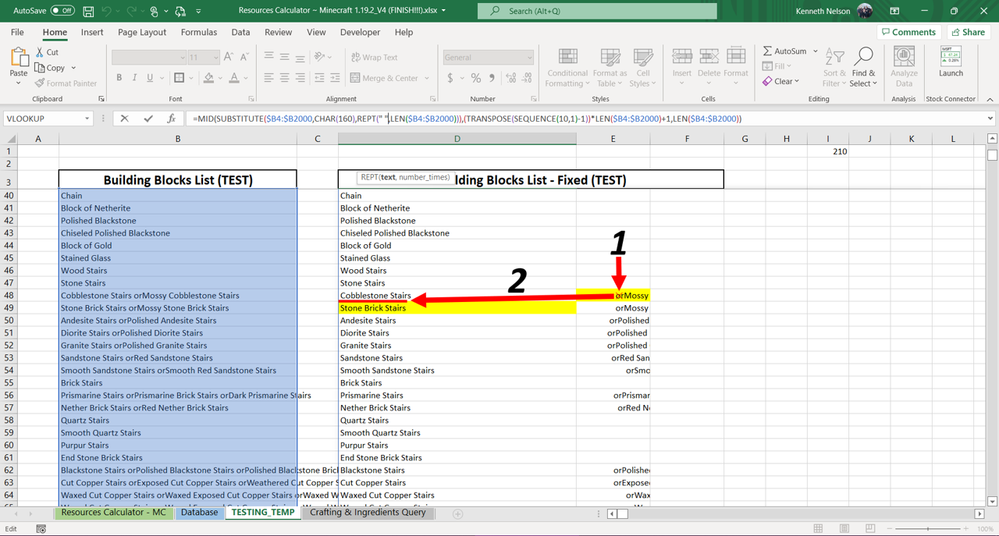Viewport: 999px width, 536px height.
Task: Open Database sheet tab
Action: tap(199, 512)
